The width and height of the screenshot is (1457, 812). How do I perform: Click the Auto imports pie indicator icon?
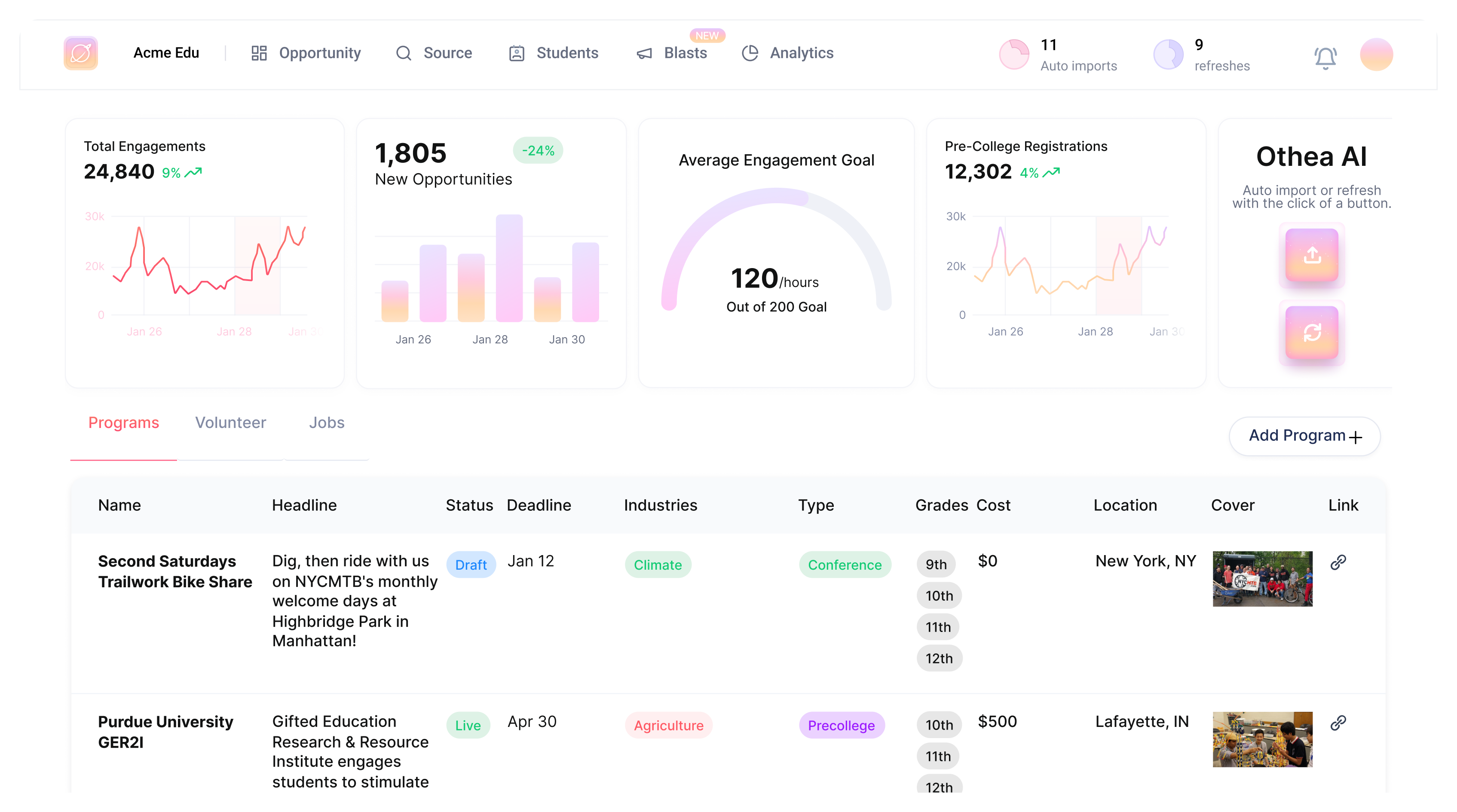(1014, 54)
